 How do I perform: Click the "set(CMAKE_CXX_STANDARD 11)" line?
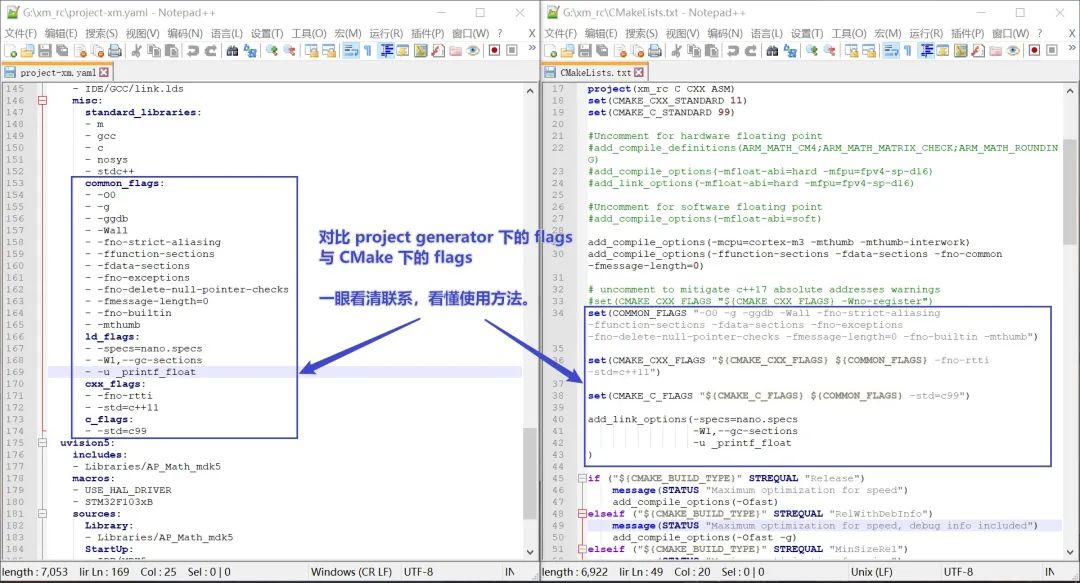click(667, 101)
